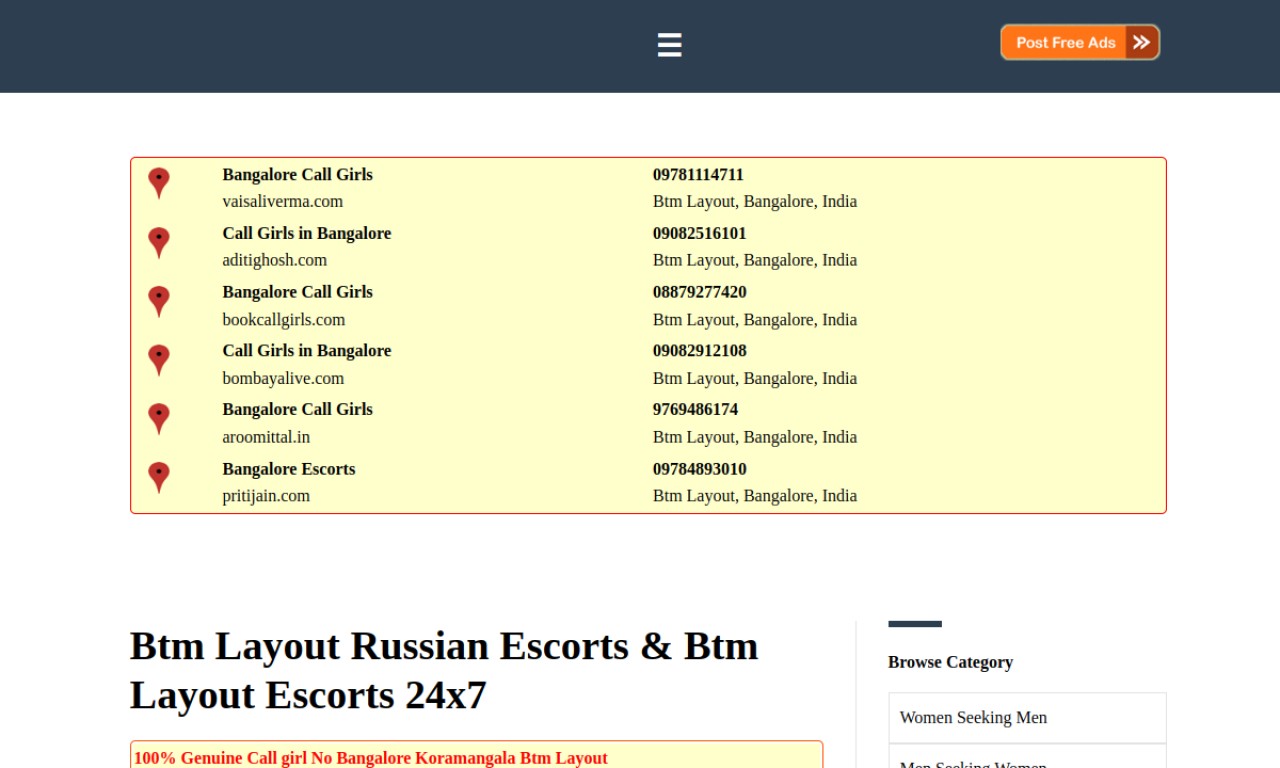The height and width of the screenshot is (768, 1280).
Task: Click the Browse Category heading
Action: [x=950, y=662]
